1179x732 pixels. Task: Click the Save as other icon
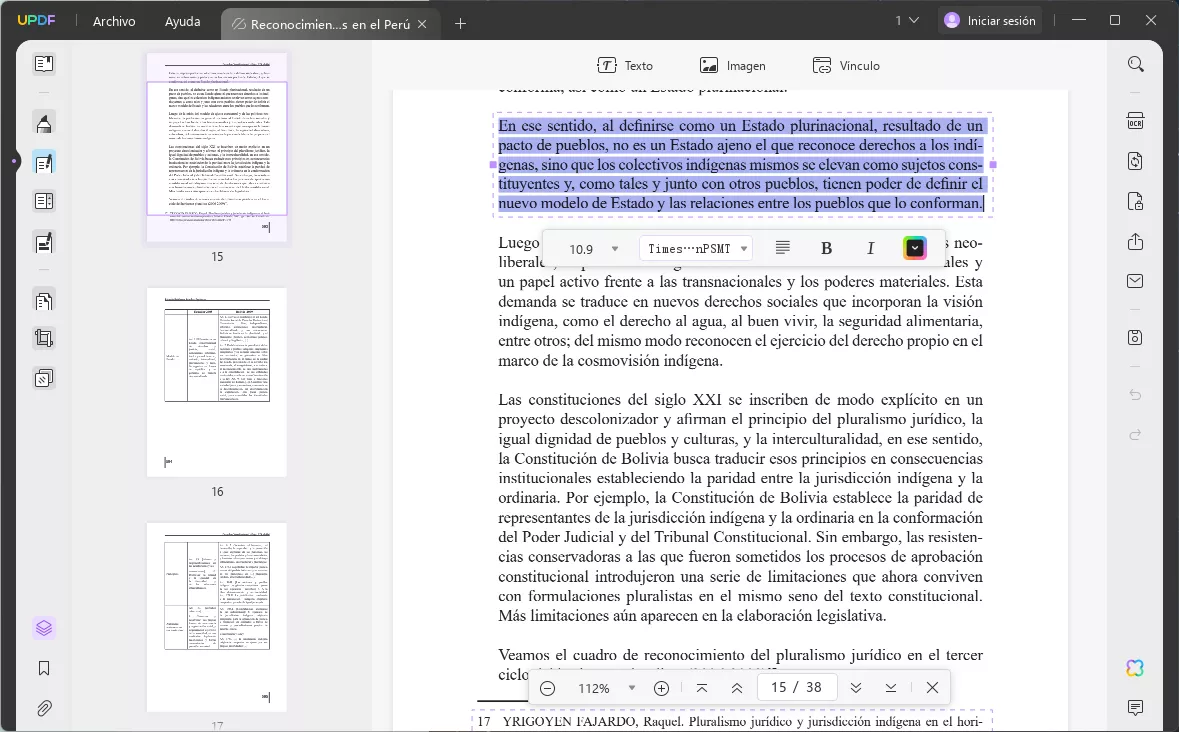[x=1135, y=337]
